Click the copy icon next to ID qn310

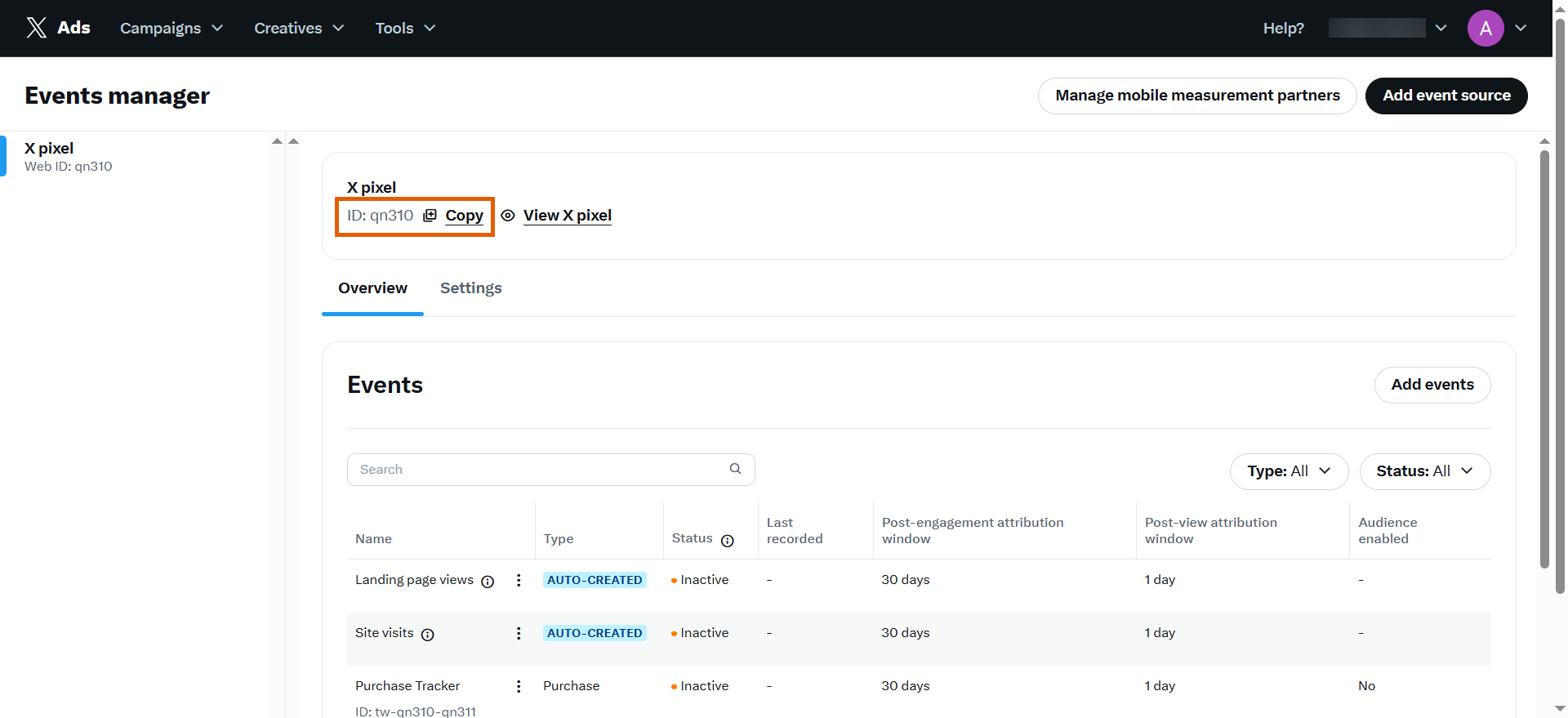430,216
